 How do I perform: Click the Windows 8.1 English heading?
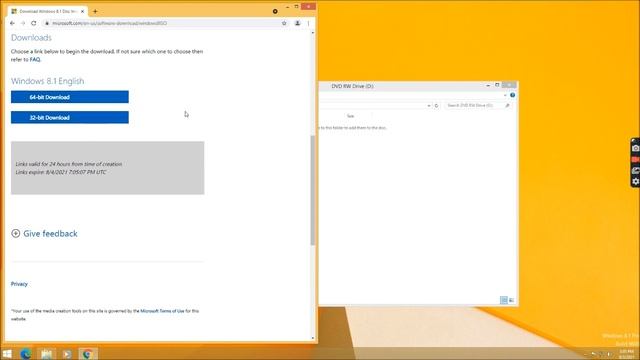47,81
